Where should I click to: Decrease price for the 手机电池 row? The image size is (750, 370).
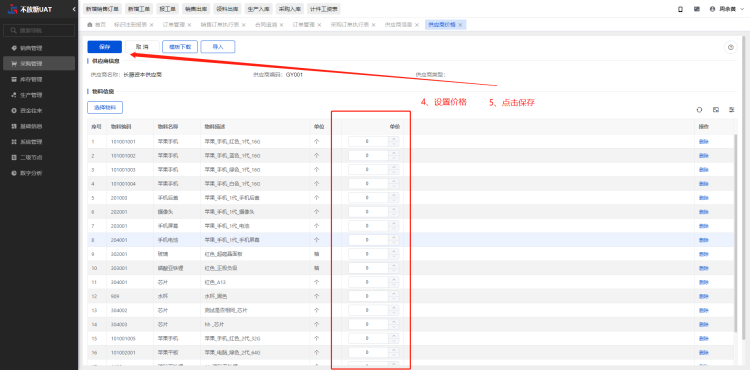[394, 242]
